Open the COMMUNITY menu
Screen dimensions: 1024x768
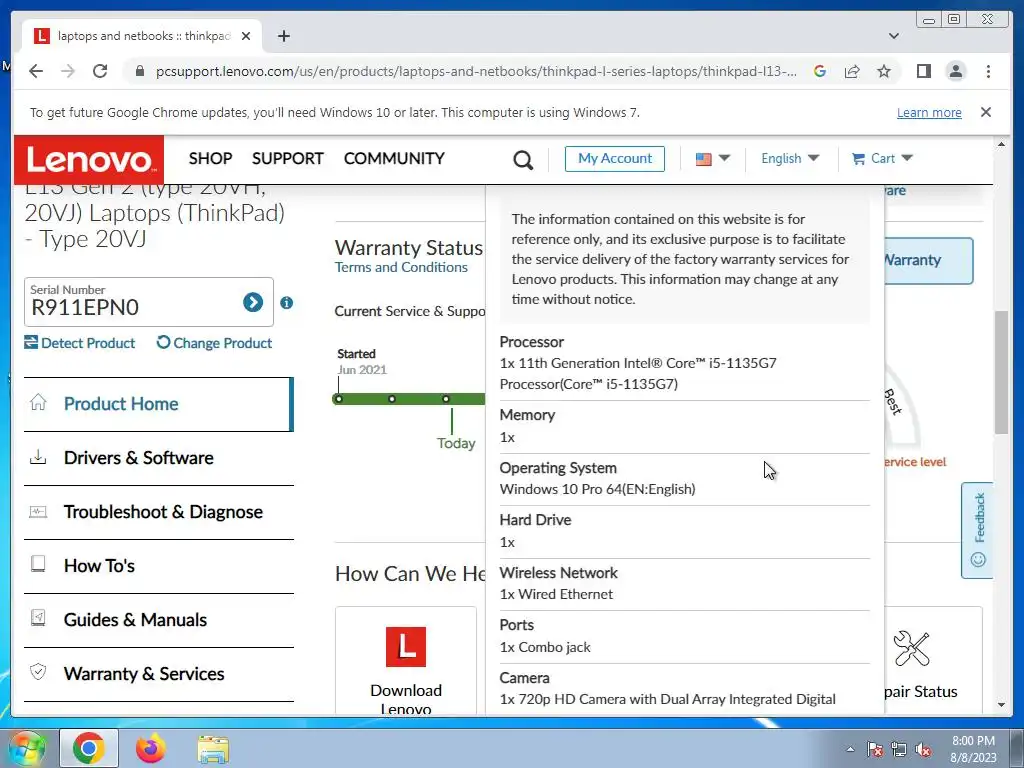394,159
